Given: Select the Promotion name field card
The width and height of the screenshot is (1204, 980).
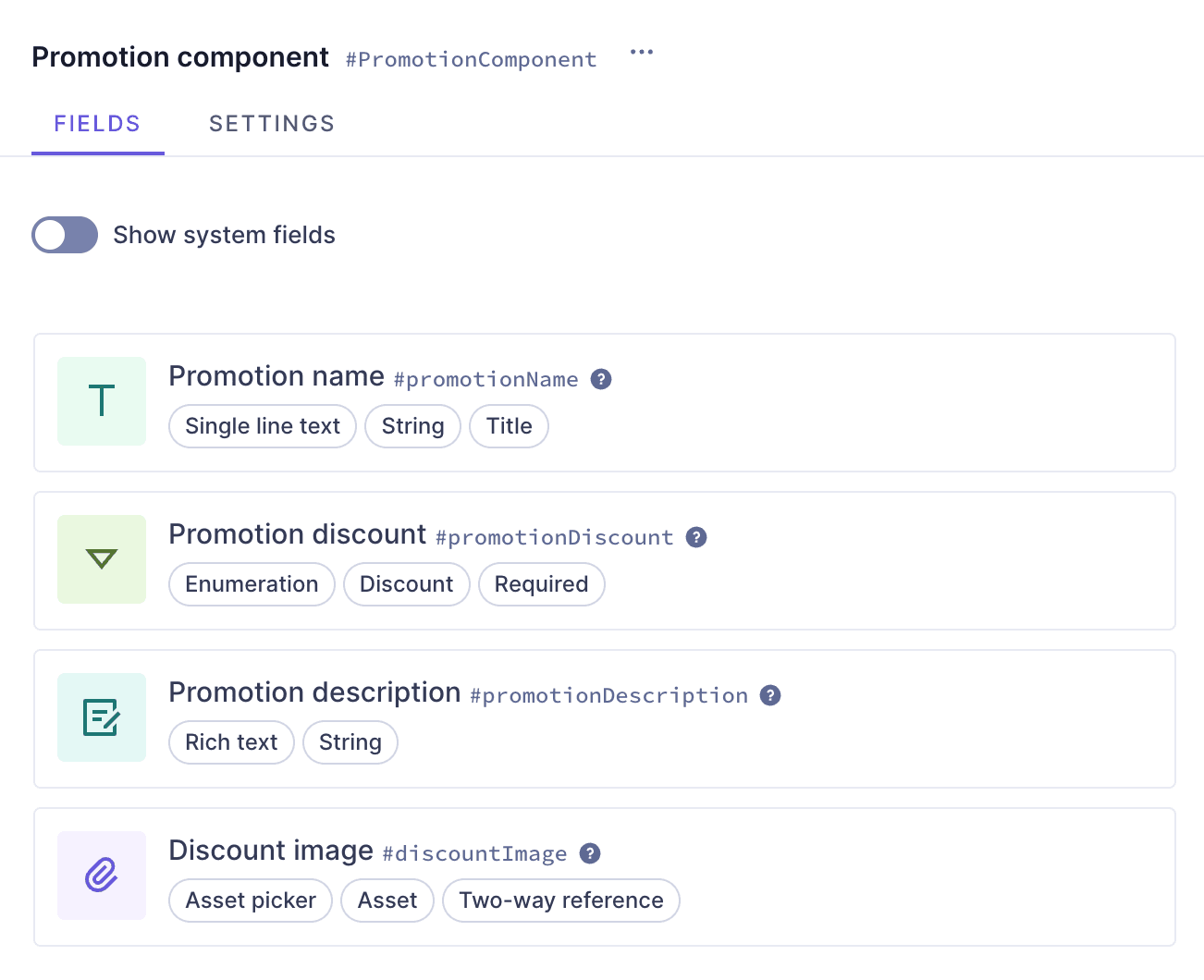Looking at the screenshot, I should [605, 402].
